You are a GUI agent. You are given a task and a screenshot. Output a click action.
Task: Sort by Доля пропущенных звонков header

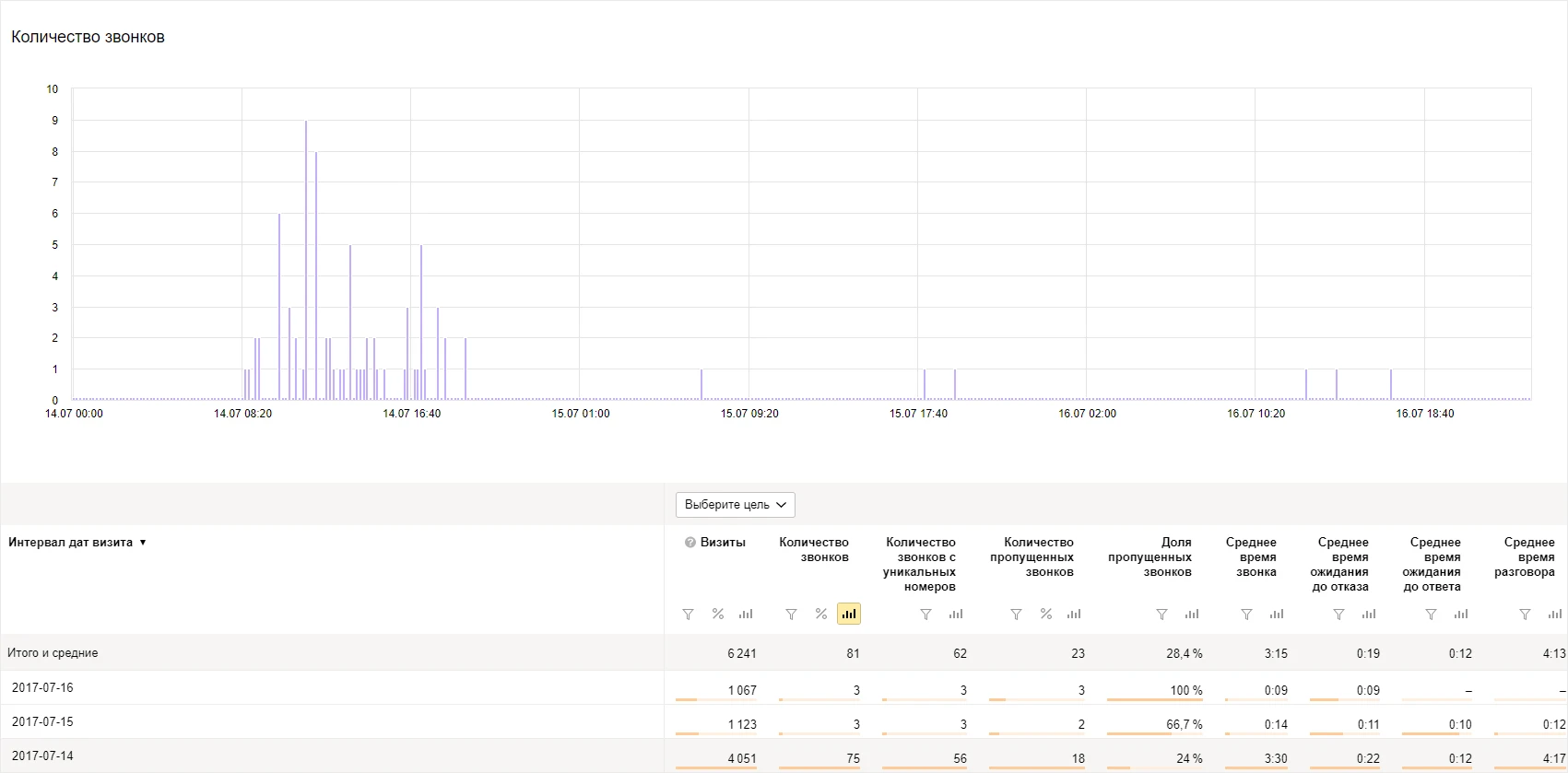(1149, 557)
